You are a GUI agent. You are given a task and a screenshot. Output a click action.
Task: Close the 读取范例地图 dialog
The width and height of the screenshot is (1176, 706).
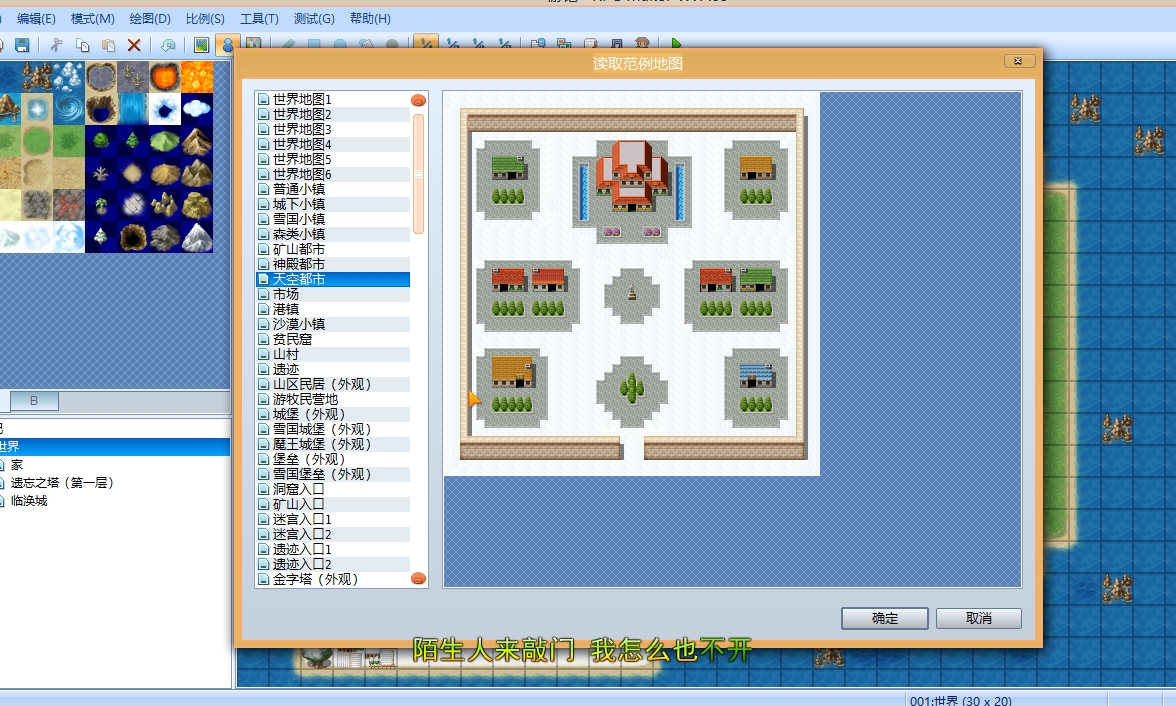click(x=1018, y=61)
